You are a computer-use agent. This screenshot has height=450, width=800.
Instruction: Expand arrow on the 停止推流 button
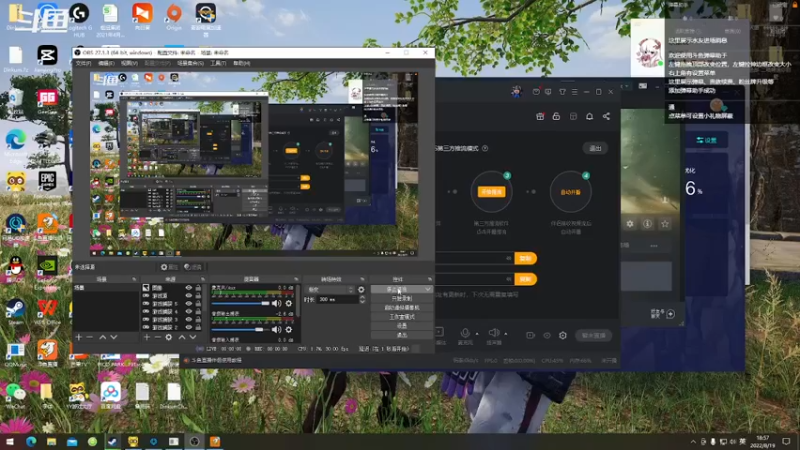point(428,289)
